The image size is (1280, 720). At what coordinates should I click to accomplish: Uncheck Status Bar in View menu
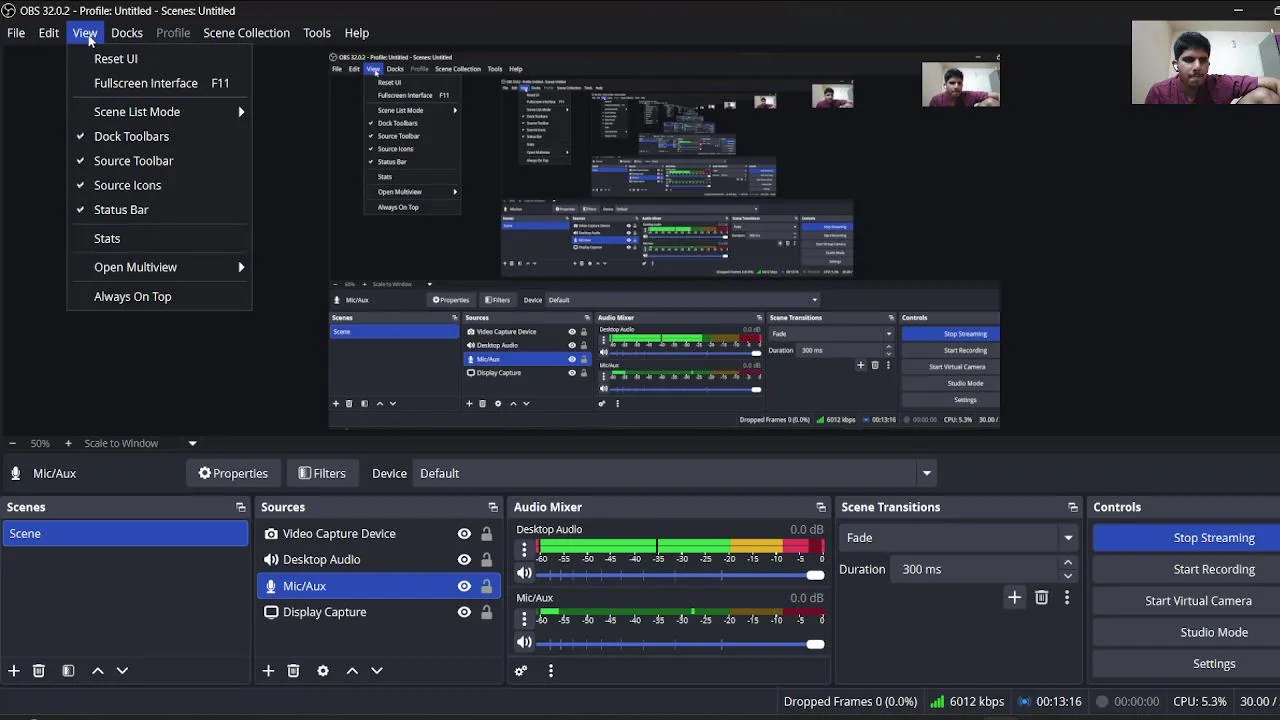tap(159, 210)
